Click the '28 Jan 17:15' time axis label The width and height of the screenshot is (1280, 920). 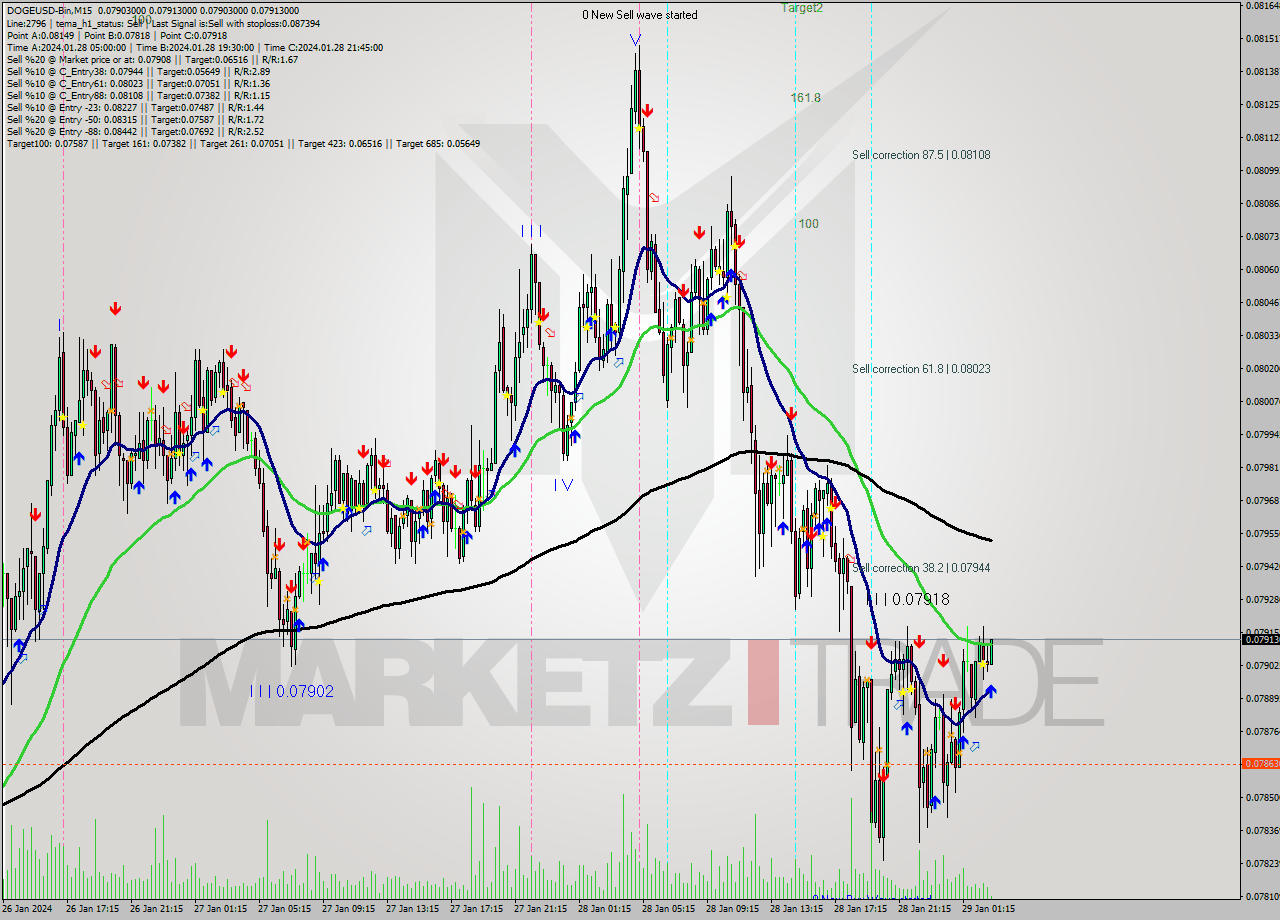click(x=860, y=910)
